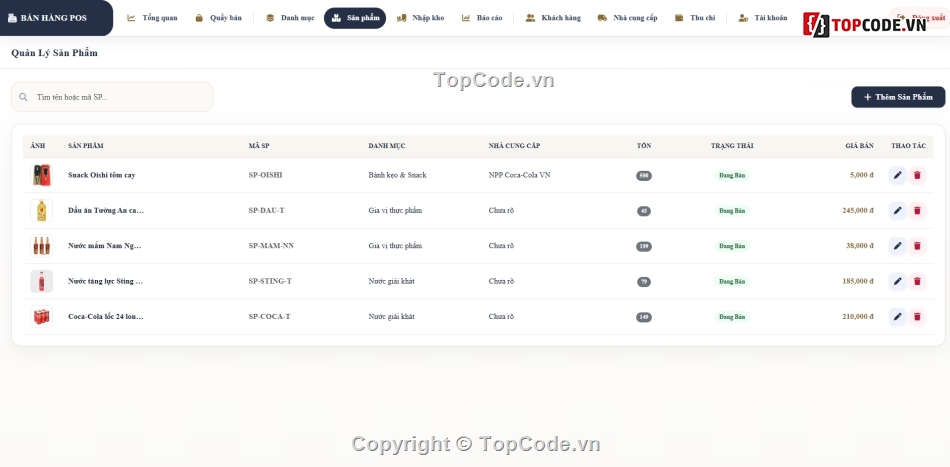Screen dimensions: 950x467
Task: Edit the Coca-Cola lốc 24 lon product
Action: [897, 317]
